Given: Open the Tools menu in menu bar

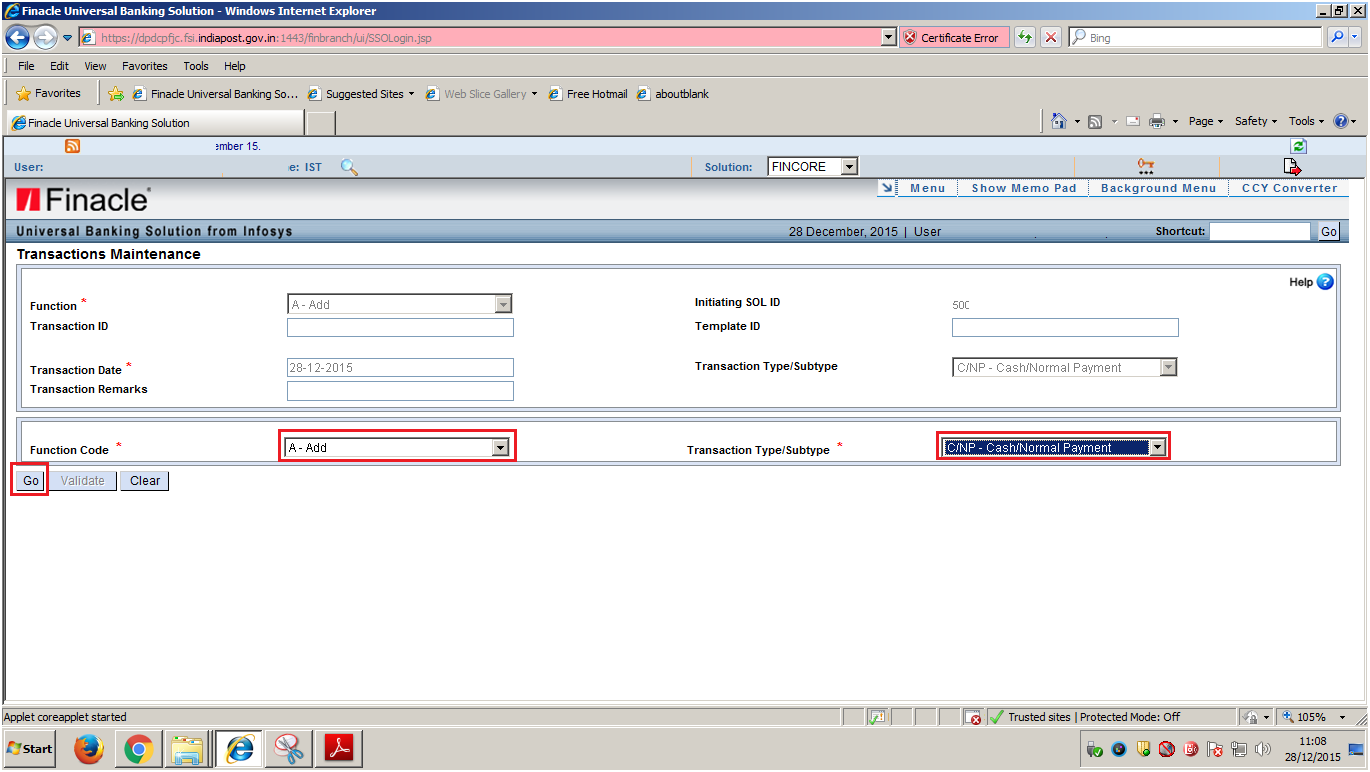Looking at the screenshot, I should 196,66.
